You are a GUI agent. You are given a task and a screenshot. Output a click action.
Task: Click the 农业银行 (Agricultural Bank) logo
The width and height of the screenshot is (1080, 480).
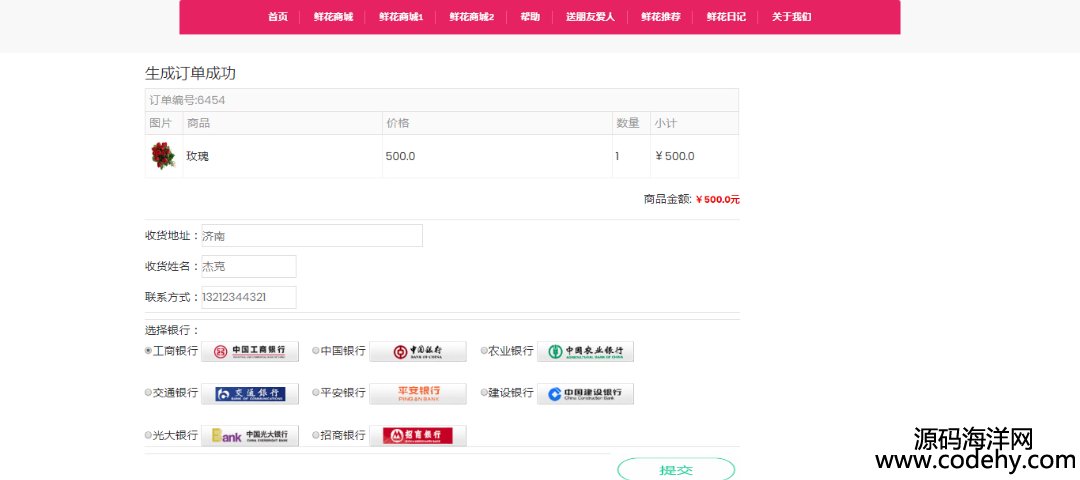[x=585, y=352]
